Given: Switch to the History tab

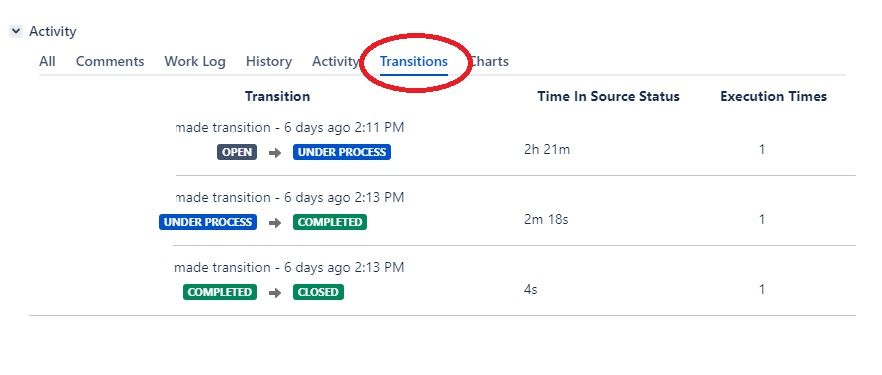Looking at the screenshot, I should 269,61.
